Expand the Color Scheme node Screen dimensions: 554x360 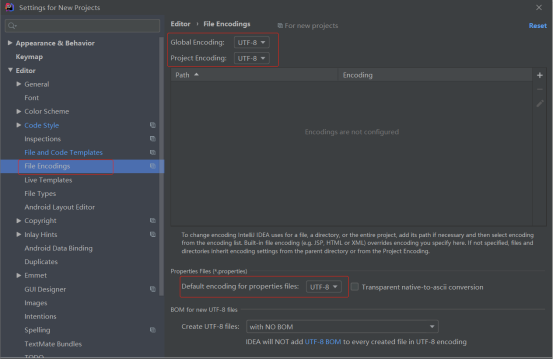coord(19,111)
